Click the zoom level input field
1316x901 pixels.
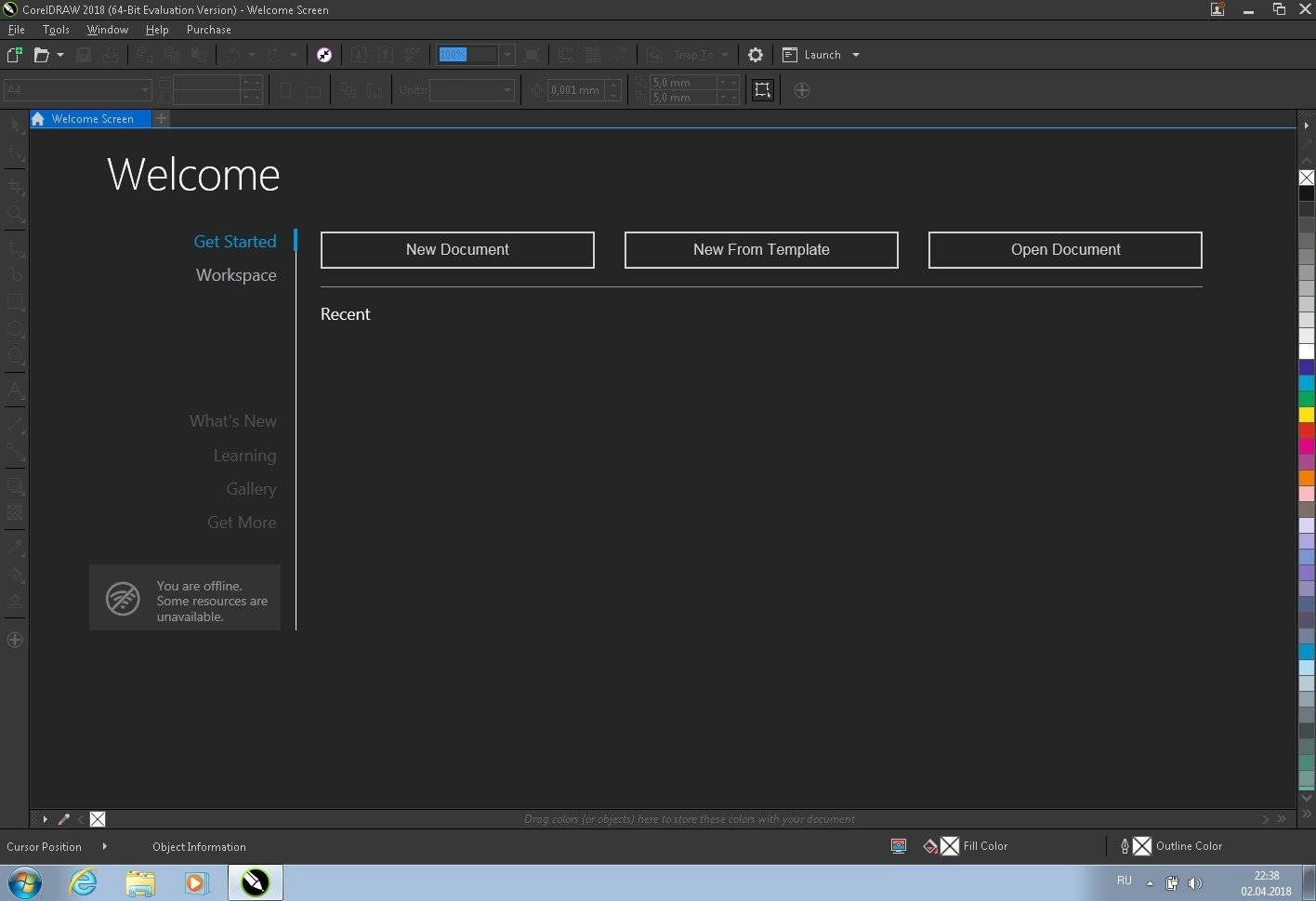pos(468,55)
